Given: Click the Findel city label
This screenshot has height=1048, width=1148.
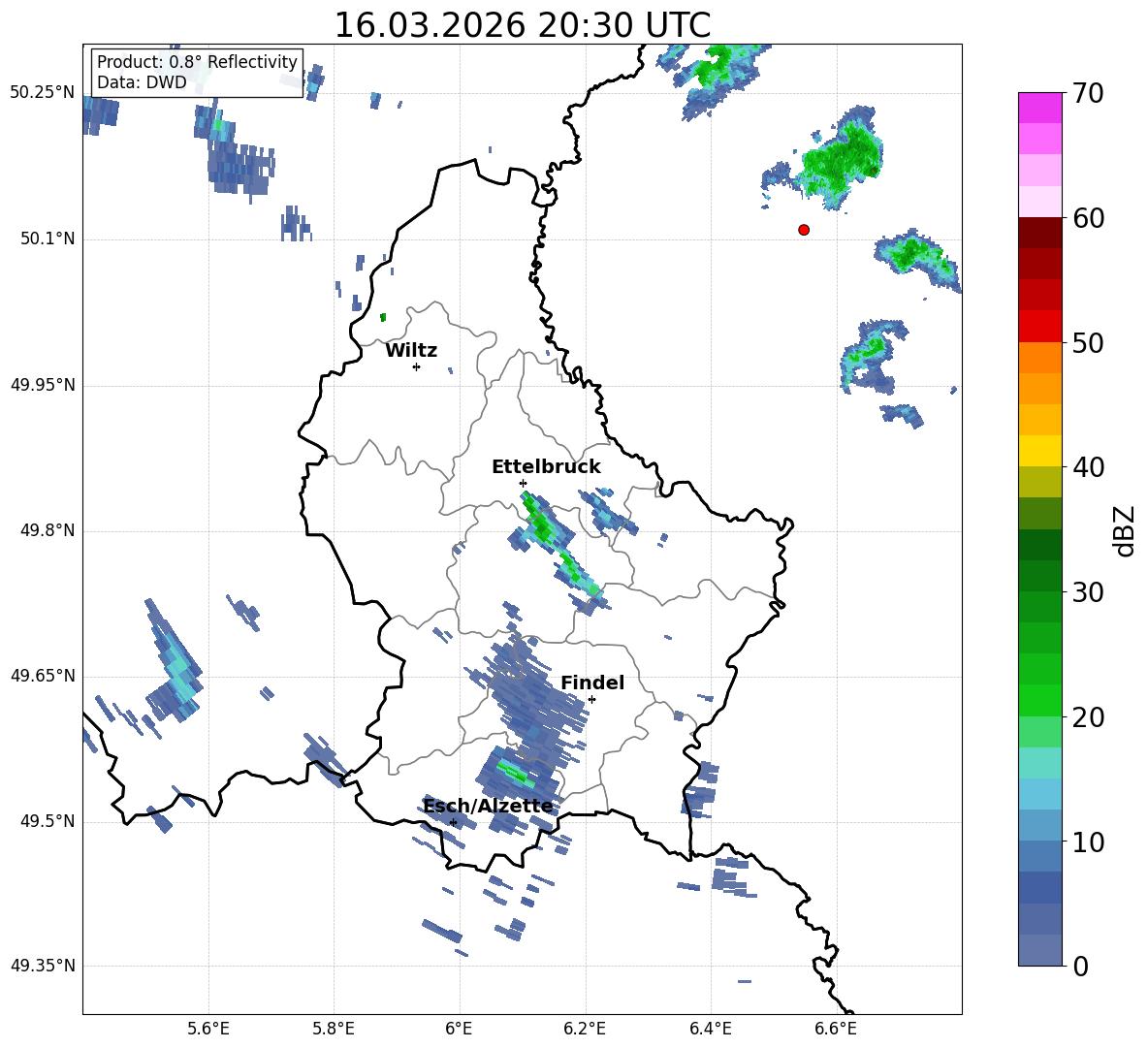Looking at the screenshot, I should (592, 683).
